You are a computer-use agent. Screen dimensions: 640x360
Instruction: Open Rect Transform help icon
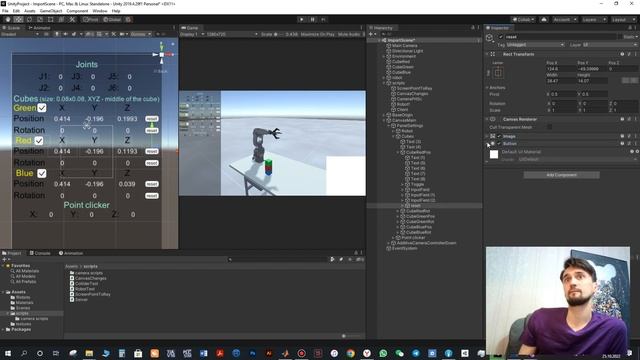622,54
